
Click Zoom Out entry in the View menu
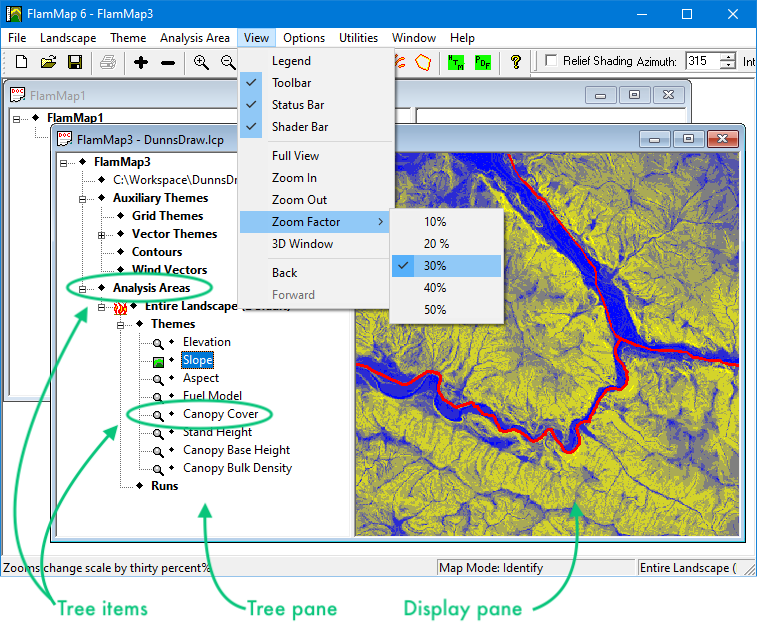314,200
